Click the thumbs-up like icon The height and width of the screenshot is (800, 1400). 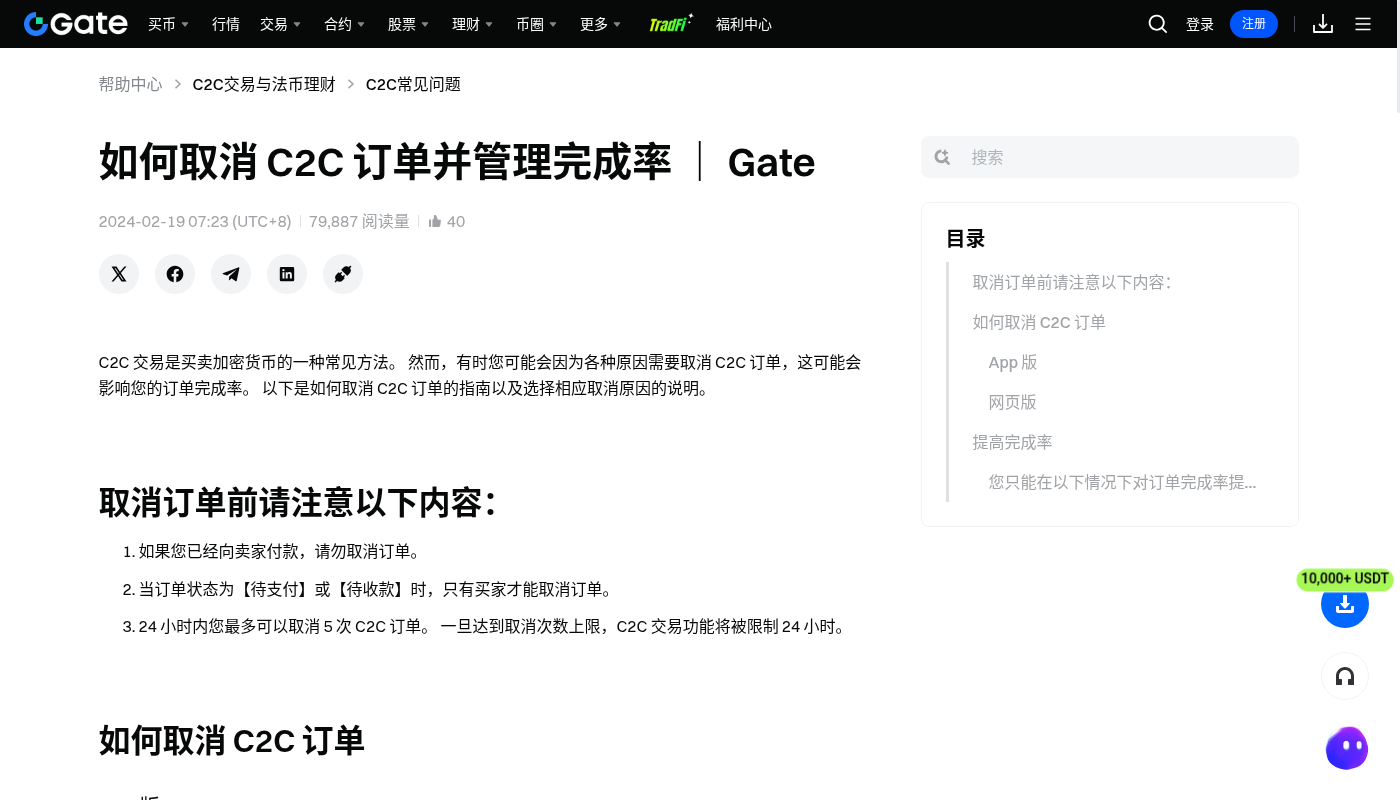coord(435,222)
